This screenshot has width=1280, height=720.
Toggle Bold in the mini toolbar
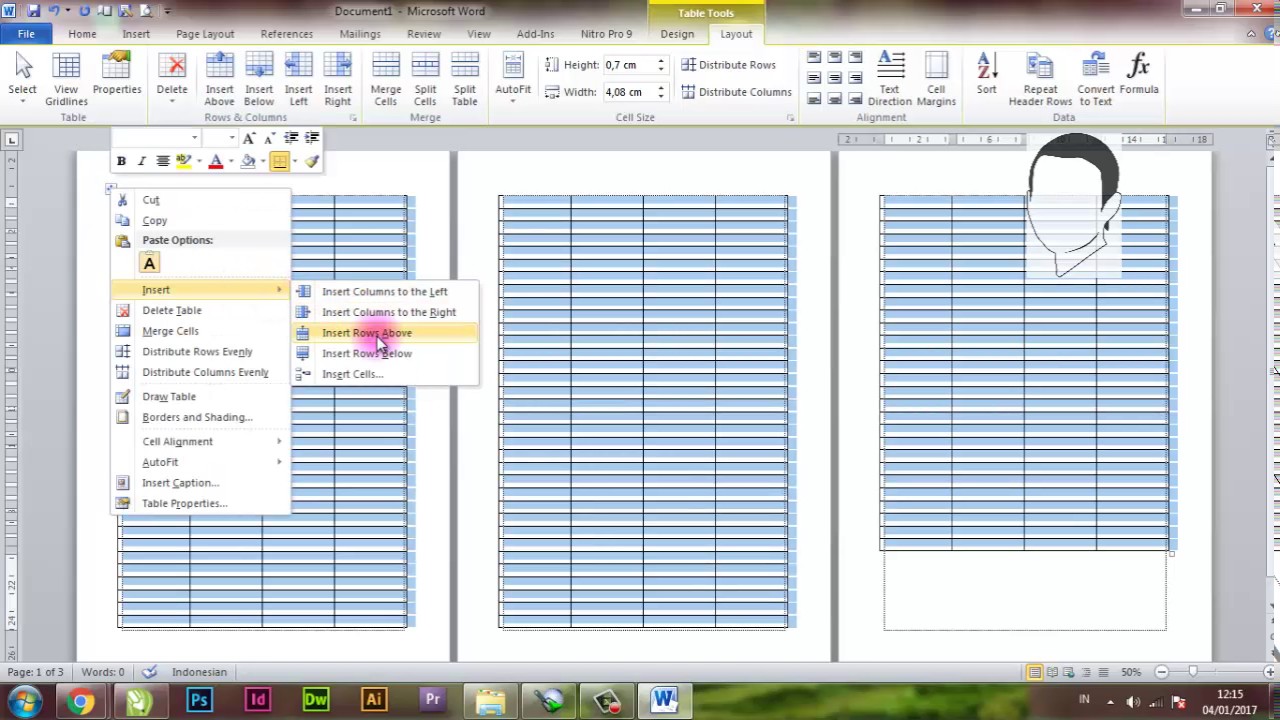(x=121, y=161)
